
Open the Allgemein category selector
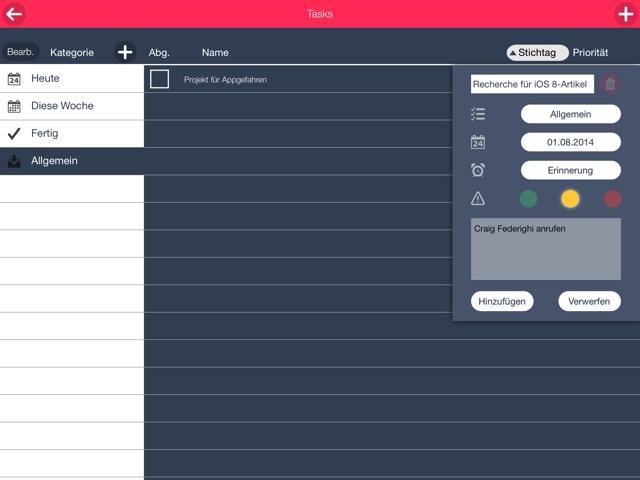[x=570, y=114]
